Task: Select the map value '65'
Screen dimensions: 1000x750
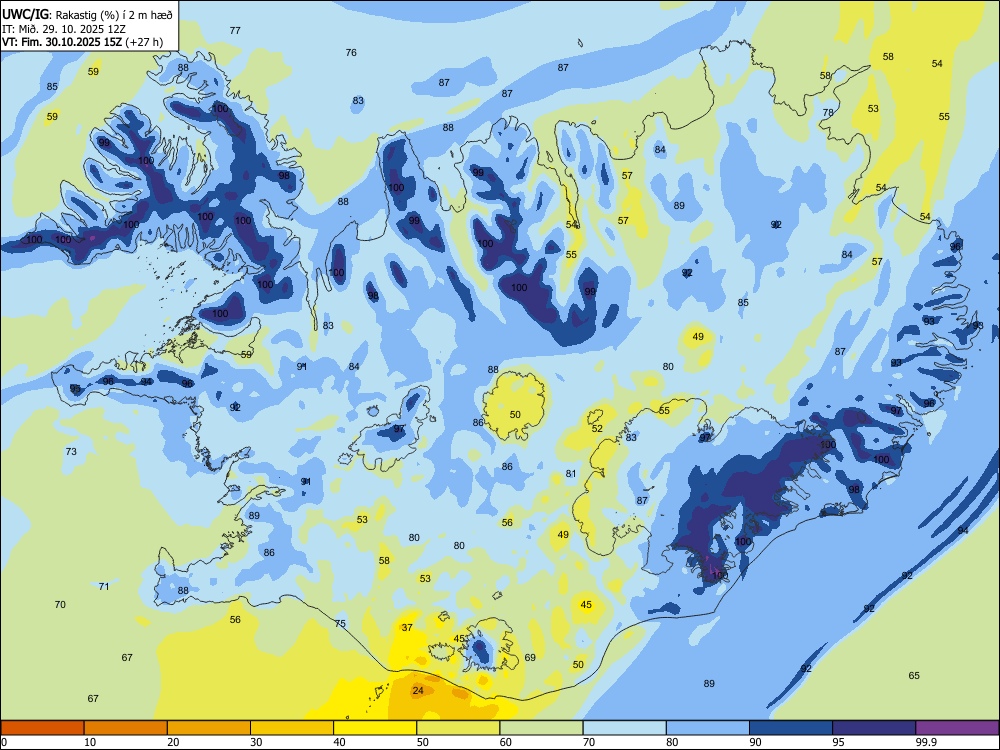Action: (x=914, y=675)
